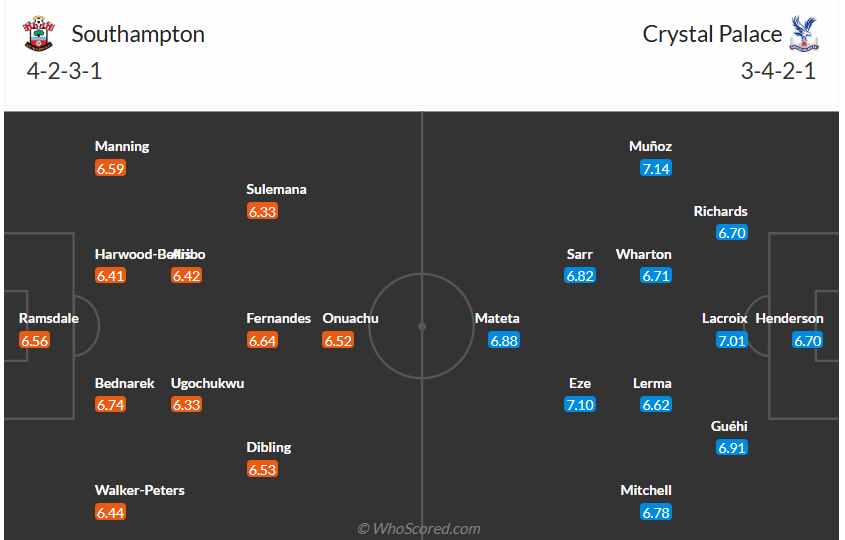Click Muñoz's 7.14 rating badge
This screenshot has height=540, width=845.
(656, 168)
